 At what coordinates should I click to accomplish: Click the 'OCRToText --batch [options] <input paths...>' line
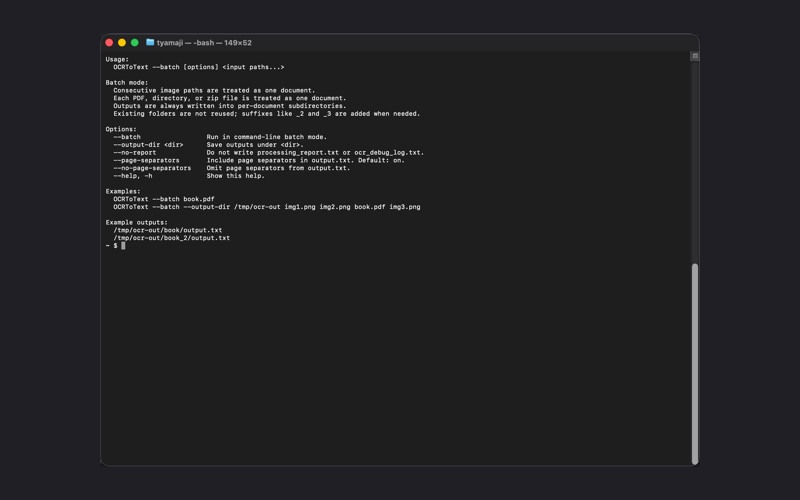pyautogui.click(x=198, y=67)
